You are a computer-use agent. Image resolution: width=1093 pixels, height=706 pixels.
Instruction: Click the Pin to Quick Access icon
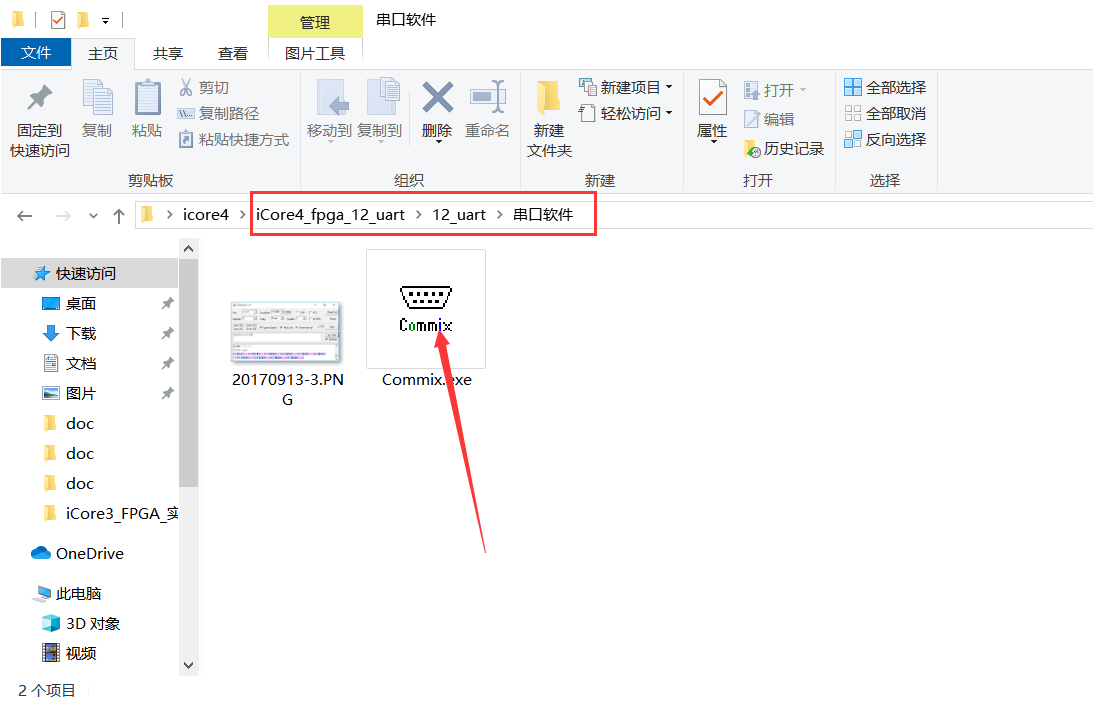pos(40,100)
